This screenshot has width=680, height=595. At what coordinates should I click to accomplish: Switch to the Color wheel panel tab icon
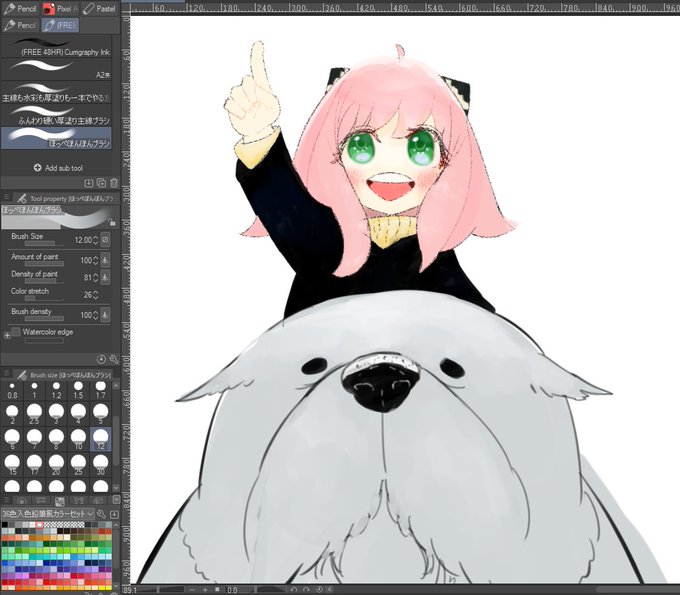pos(21,501)
